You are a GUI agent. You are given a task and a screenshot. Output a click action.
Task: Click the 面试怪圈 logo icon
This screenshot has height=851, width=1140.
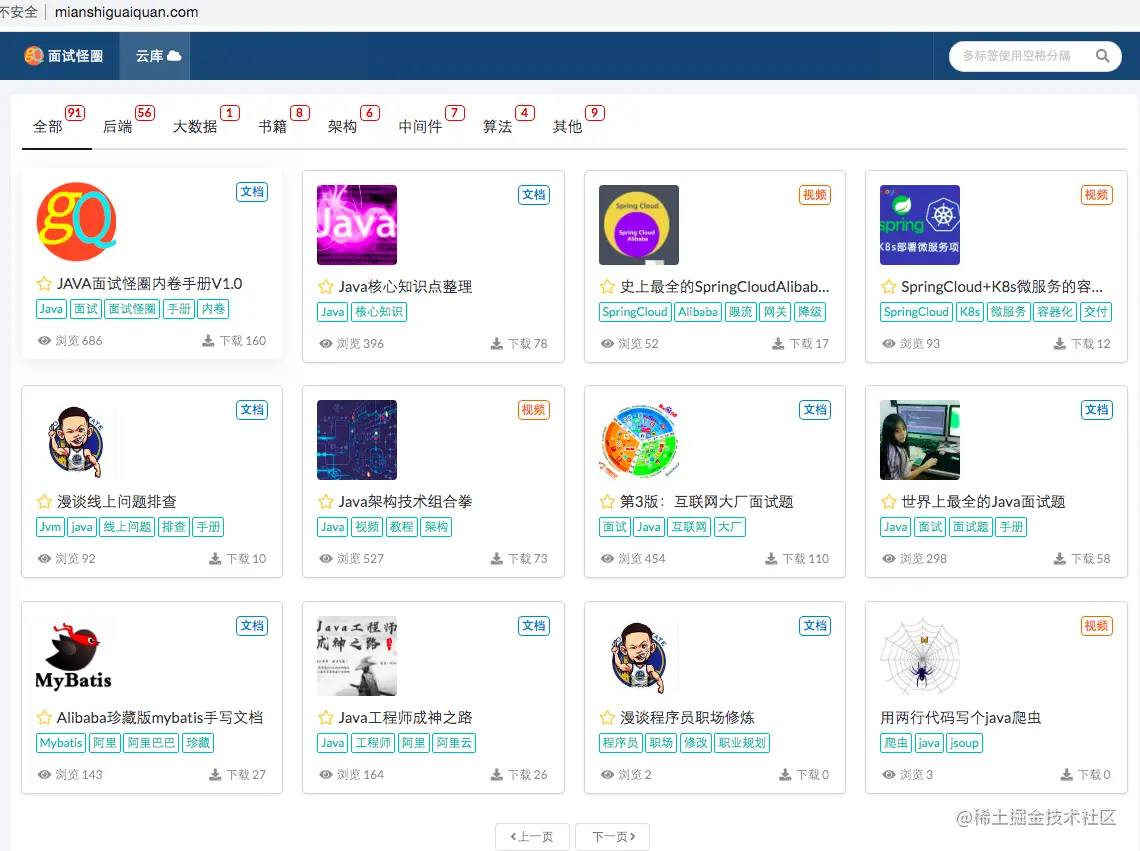tap(33, 55)
